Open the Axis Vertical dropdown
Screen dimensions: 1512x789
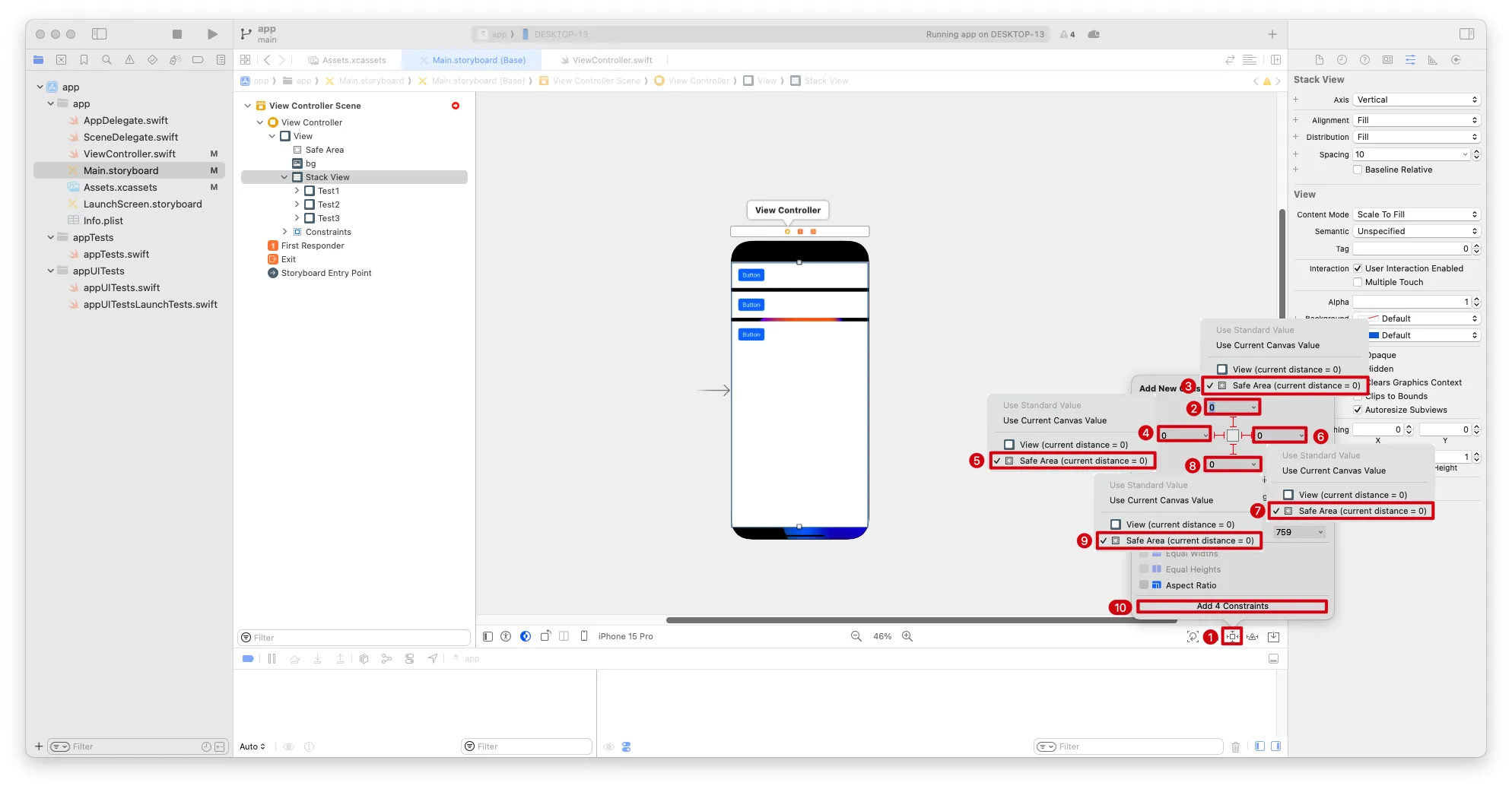1415,100
